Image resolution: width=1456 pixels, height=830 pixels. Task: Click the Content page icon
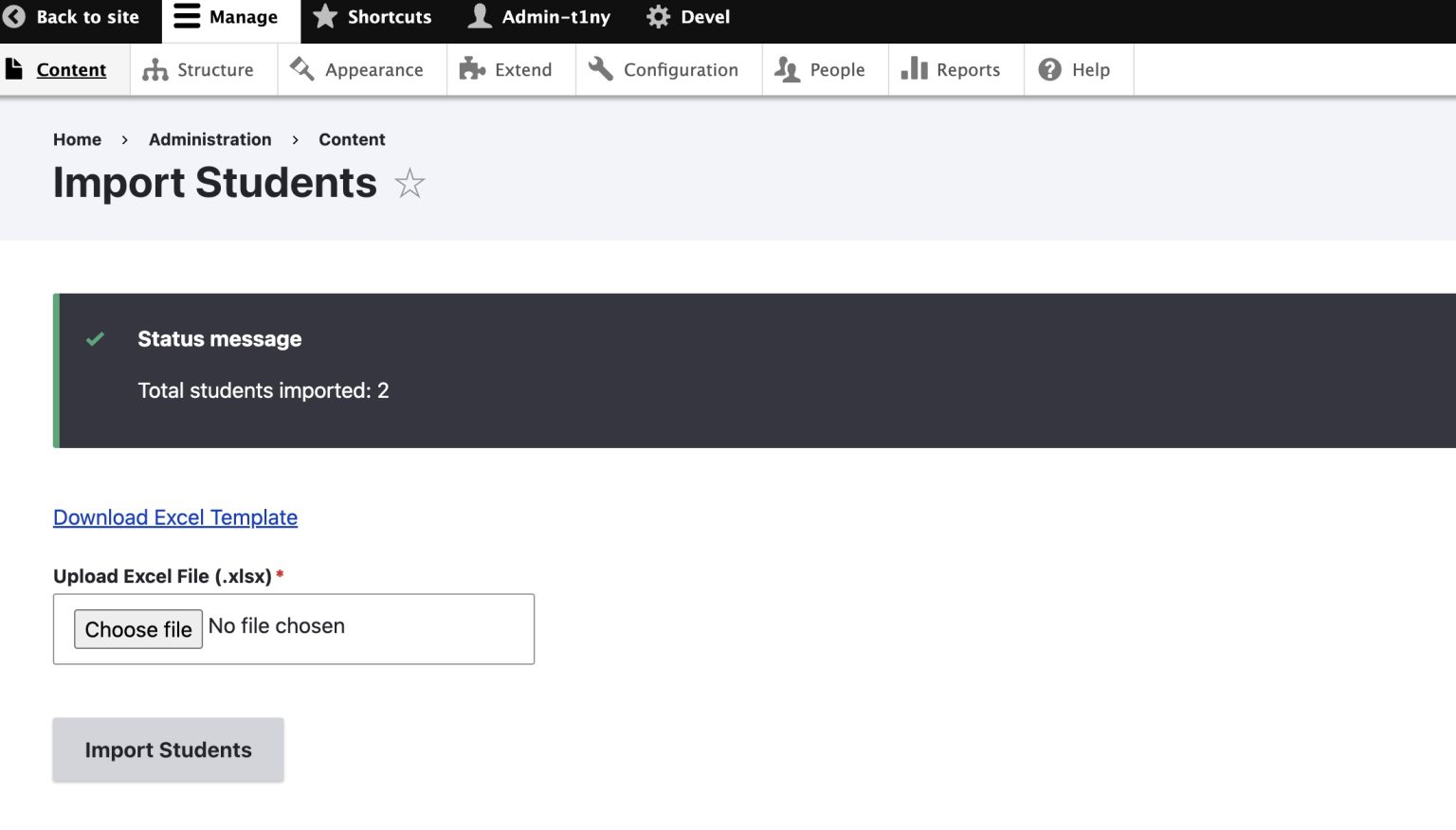[14, 69]
